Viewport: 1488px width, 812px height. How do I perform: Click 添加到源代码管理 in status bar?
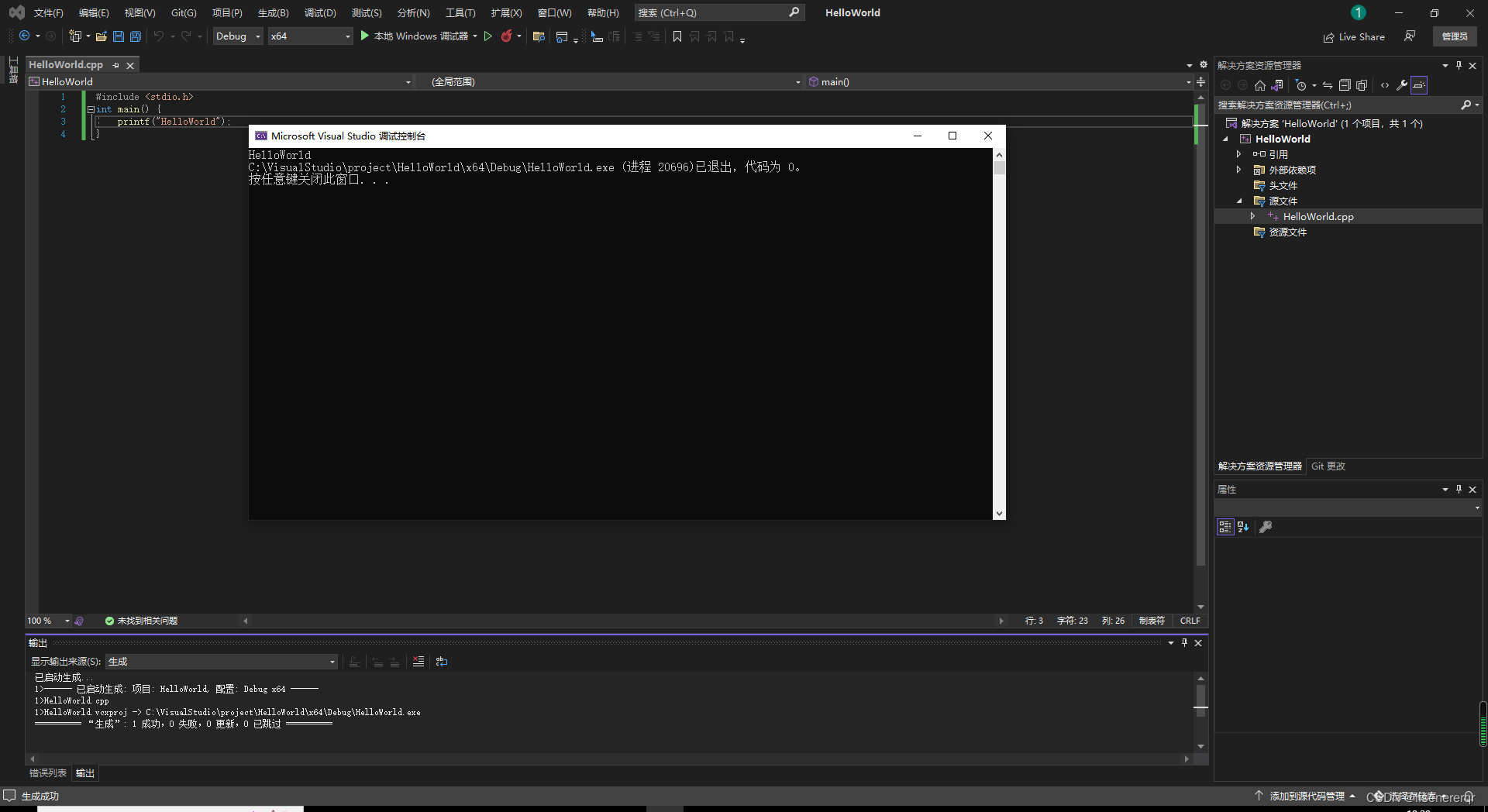tap(1305, 796)
